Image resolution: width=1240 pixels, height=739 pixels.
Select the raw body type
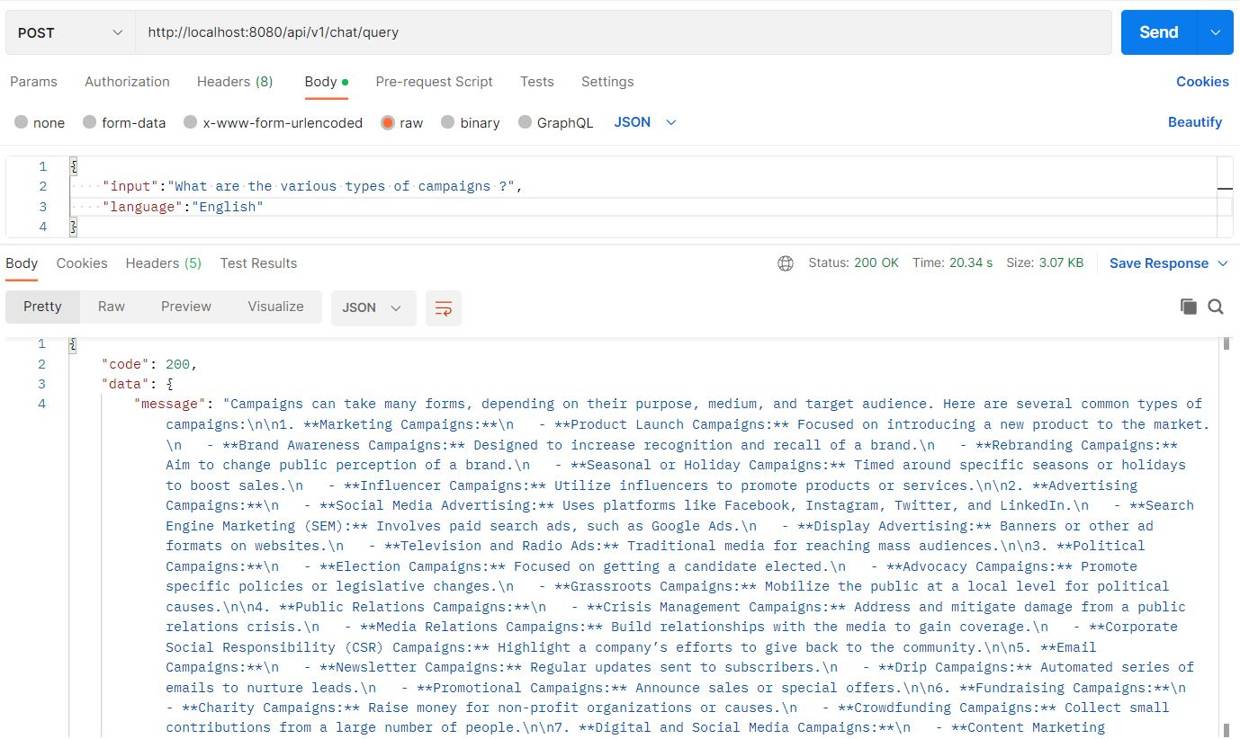coord(402,122)
